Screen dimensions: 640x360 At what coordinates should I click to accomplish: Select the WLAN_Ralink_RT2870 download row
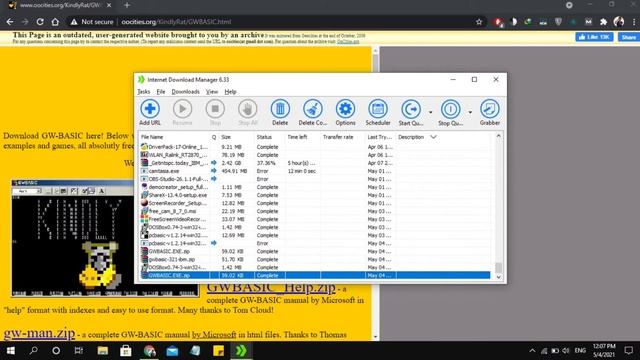(315, 155)
